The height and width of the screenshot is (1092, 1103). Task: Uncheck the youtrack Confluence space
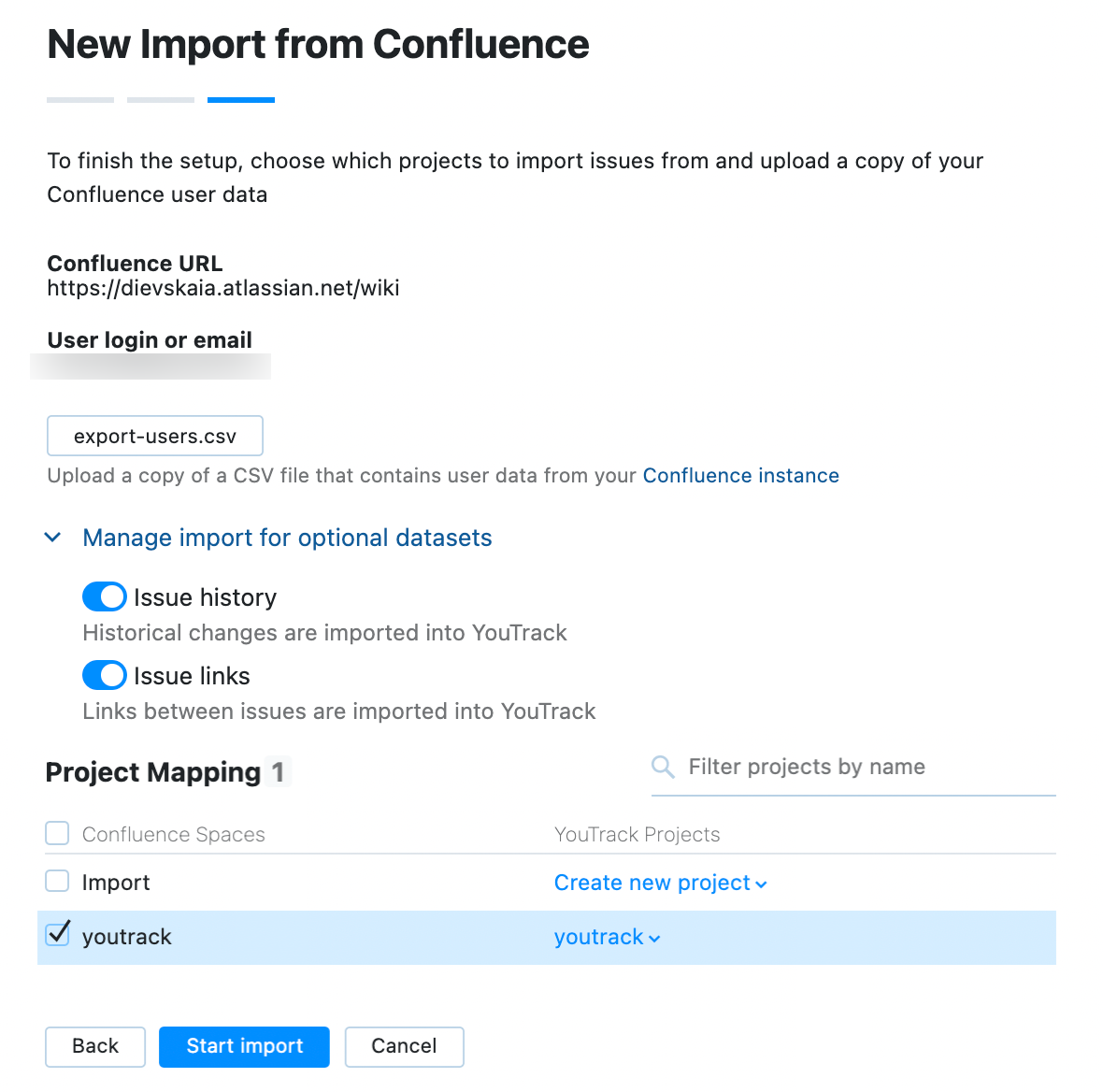pyautogui.click(x=56, y=934)
